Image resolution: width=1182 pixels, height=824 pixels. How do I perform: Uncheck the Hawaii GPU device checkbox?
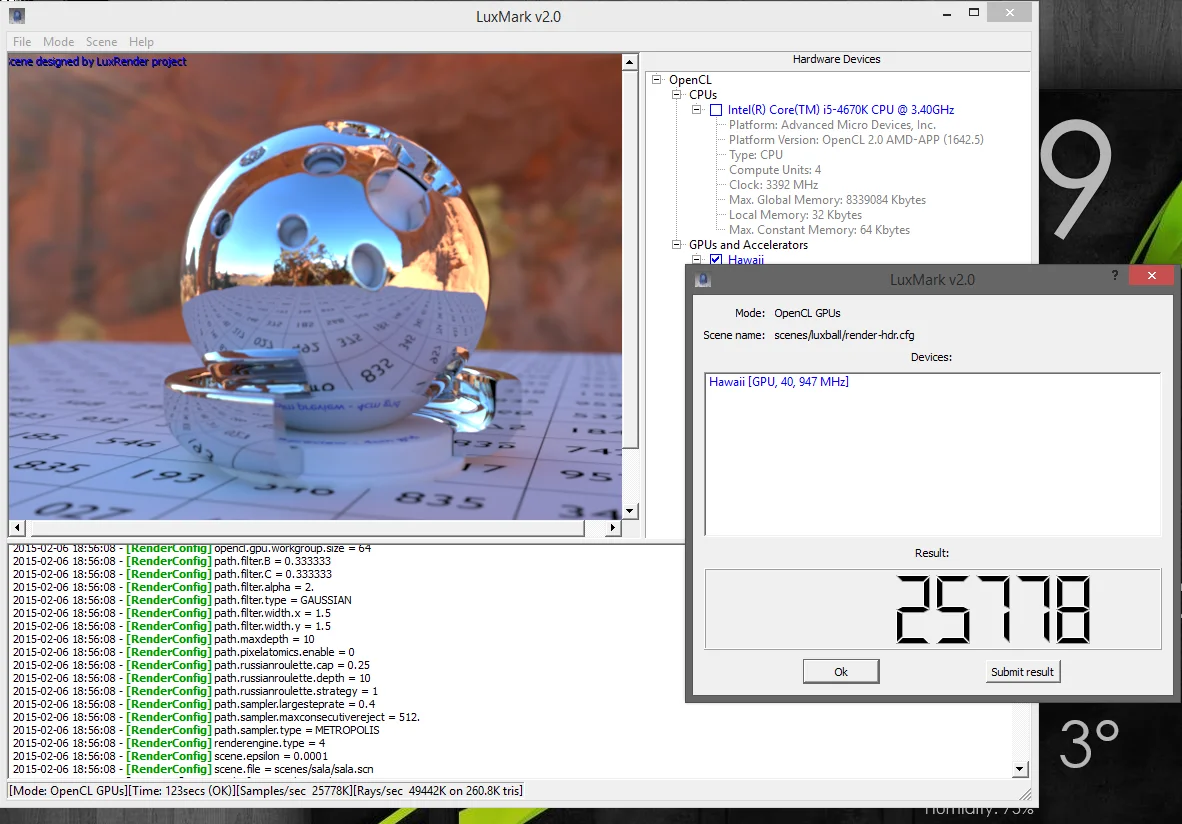(x=716, y=259)
